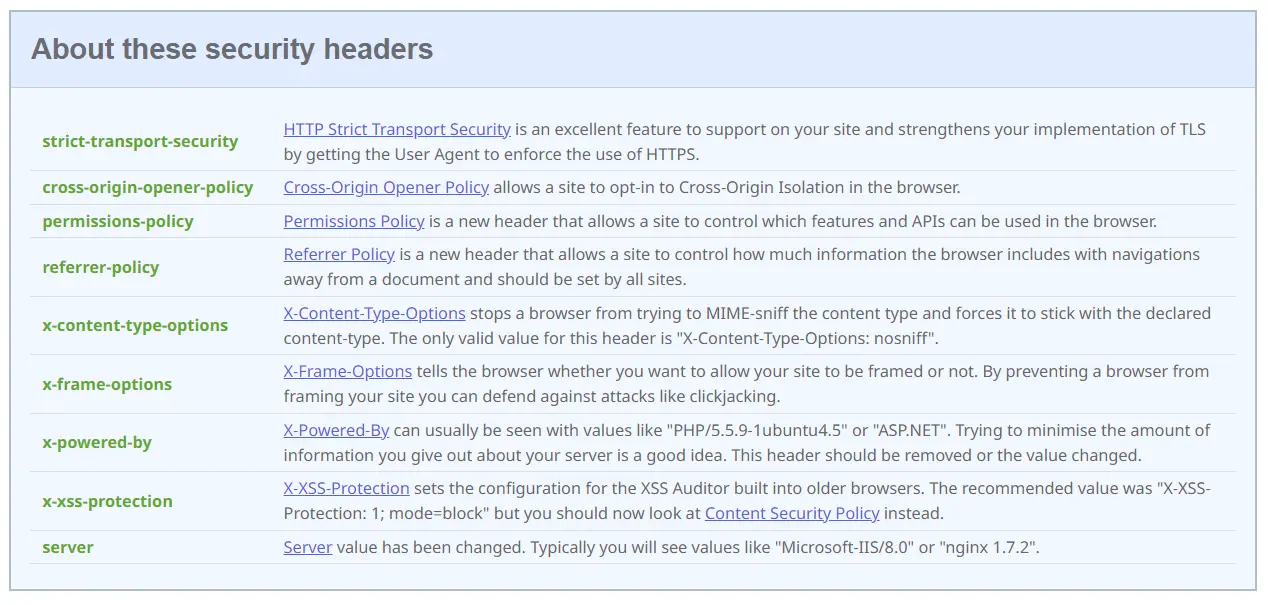Image resolution: width=1268 pixels, height=605 pixels.
Task: Visit the X-Content-Type-Options link
Action: 374,313
